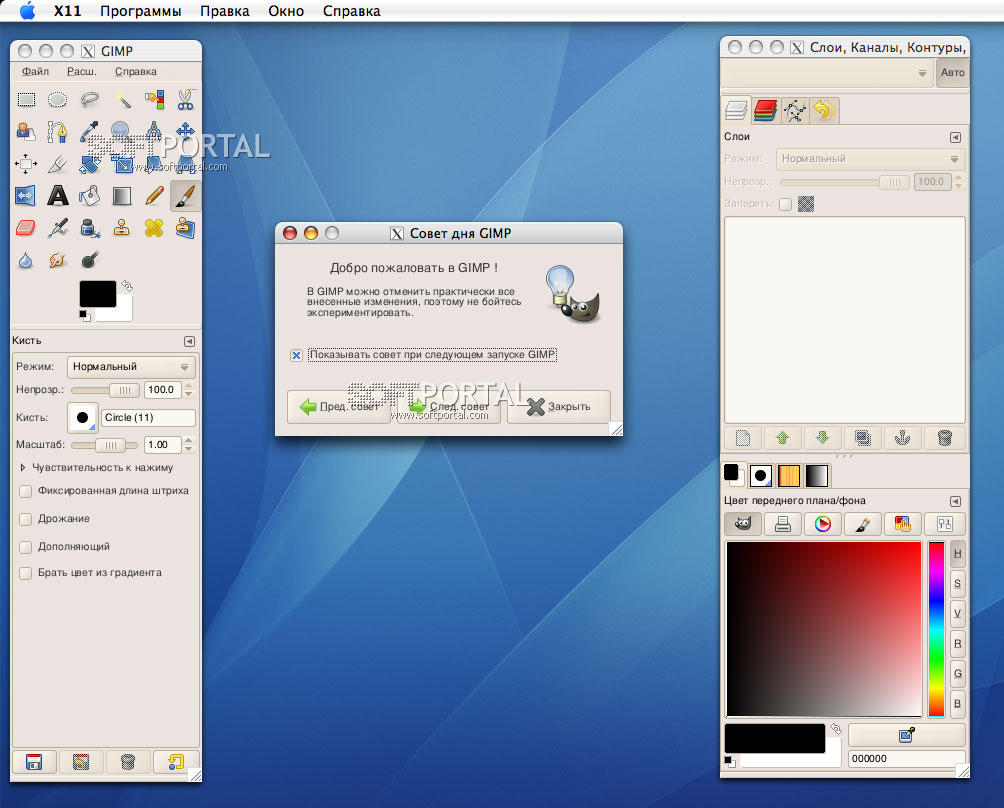Select the Text tool

[59, 195]
